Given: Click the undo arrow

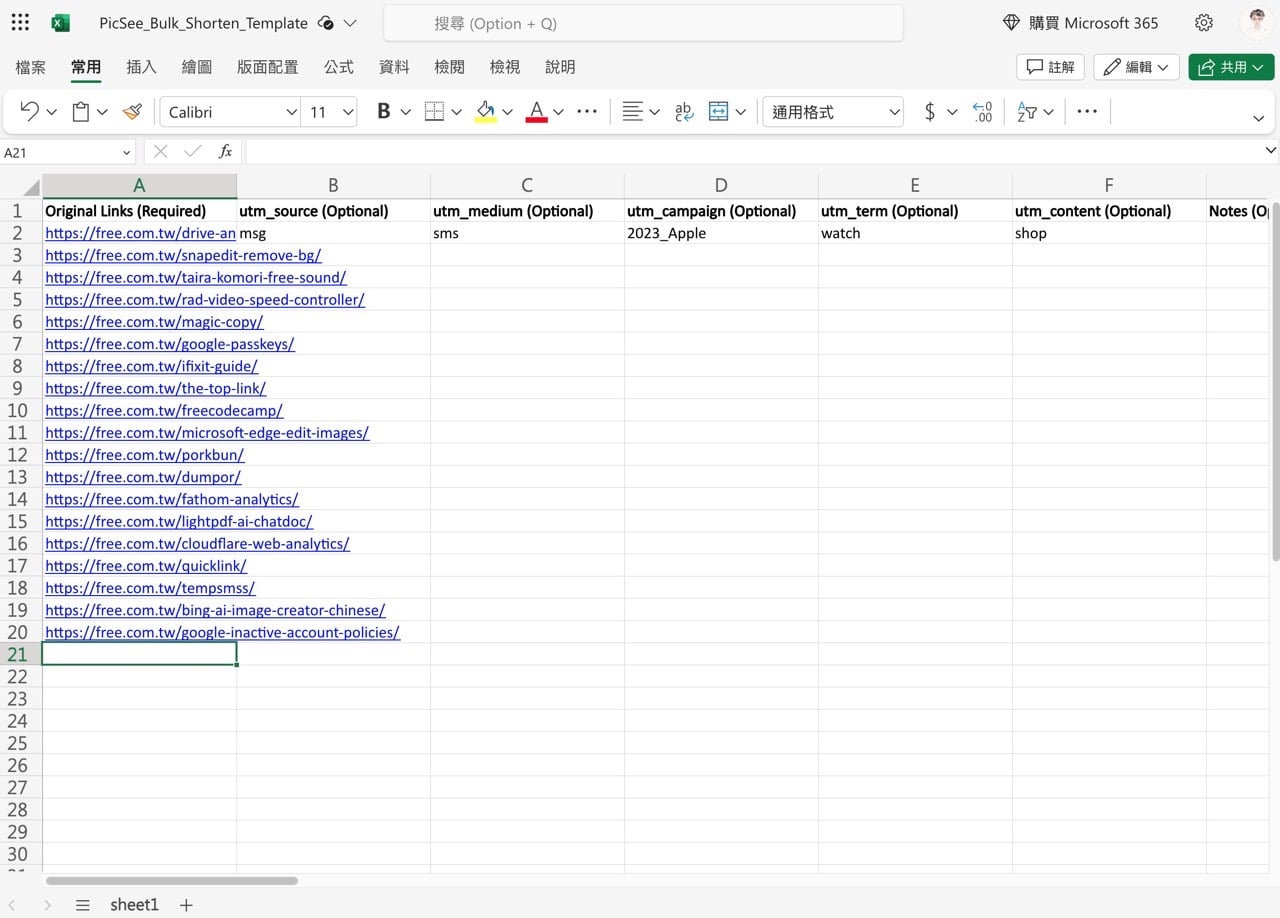Looking at the screenshot, I should (x=29, y=112).
